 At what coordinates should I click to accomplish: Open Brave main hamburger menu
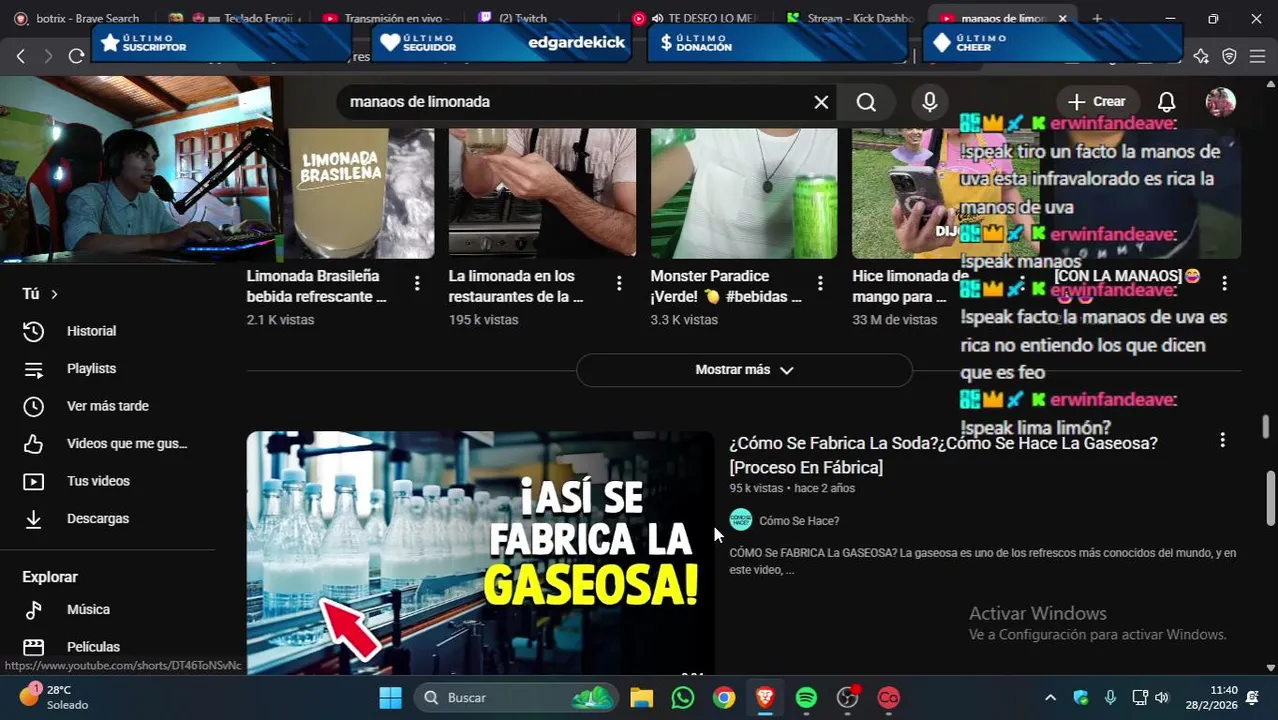[x=1258, y=56]
